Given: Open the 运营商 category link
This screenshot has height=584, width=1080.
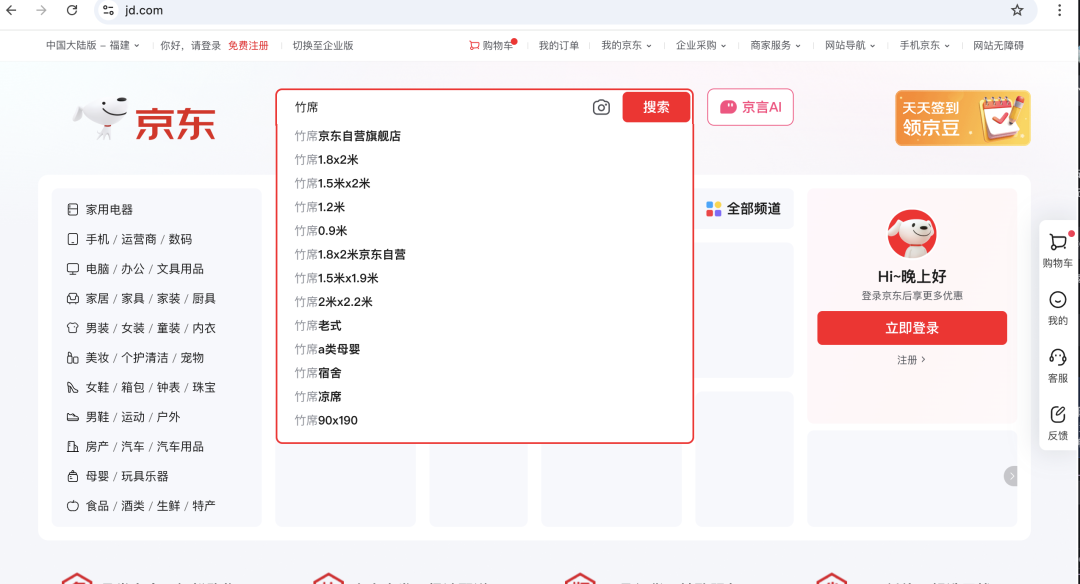Looking at the screenshot, I should point(138,239).
